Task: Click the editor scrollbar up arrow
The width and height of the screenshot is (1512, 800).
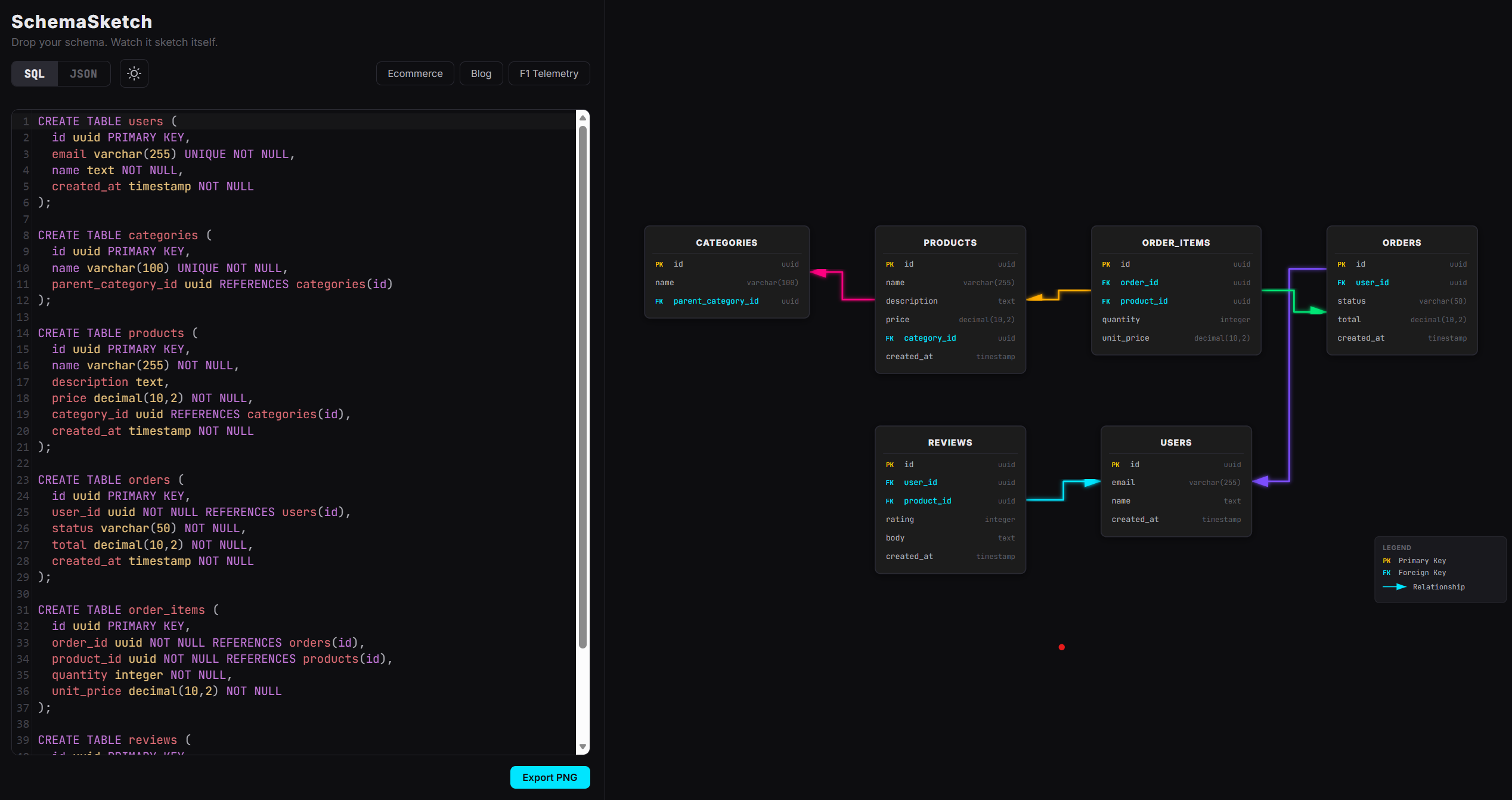Action: pos(583,118)
